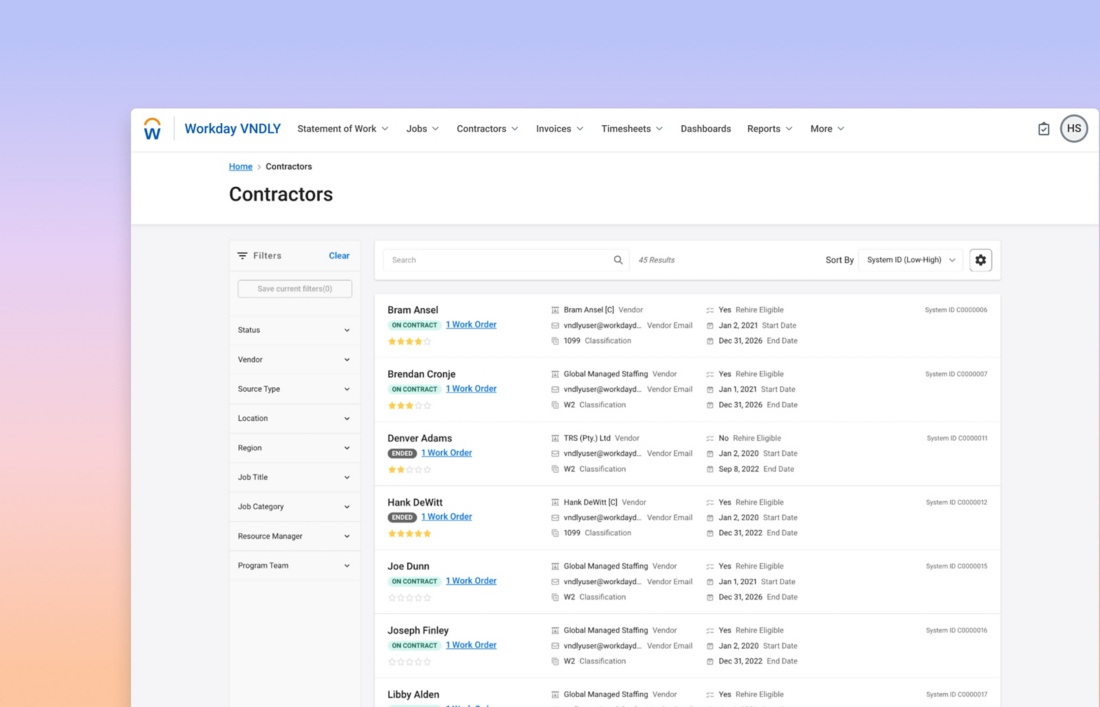Click the calendar icon beside Jan 2, 2021
Screen dimensions: 1100x707
click(x=710, y=326)
